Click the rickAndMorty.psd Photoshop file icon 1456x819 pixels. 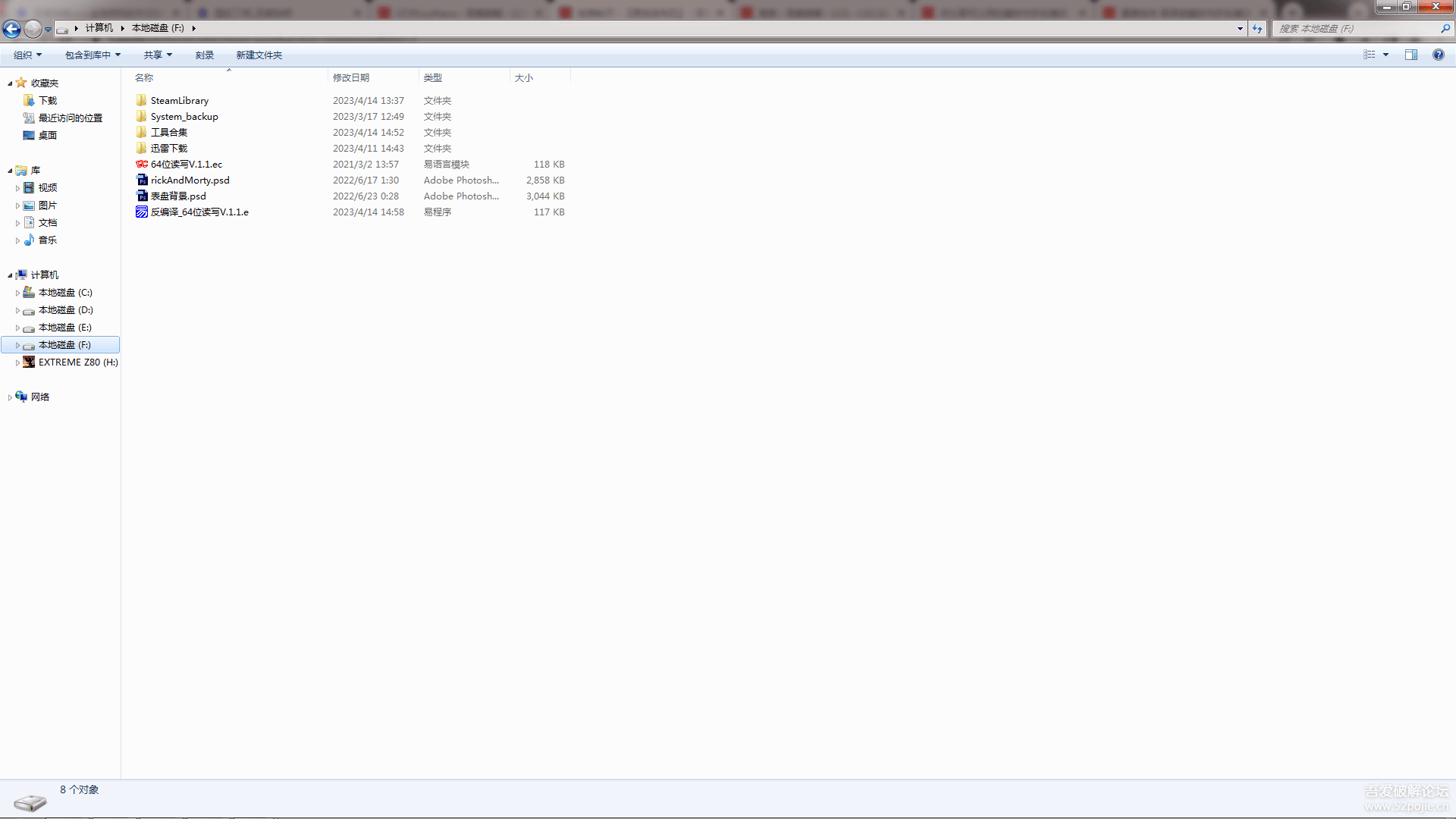pyautogui.click(x=142, y=180)
